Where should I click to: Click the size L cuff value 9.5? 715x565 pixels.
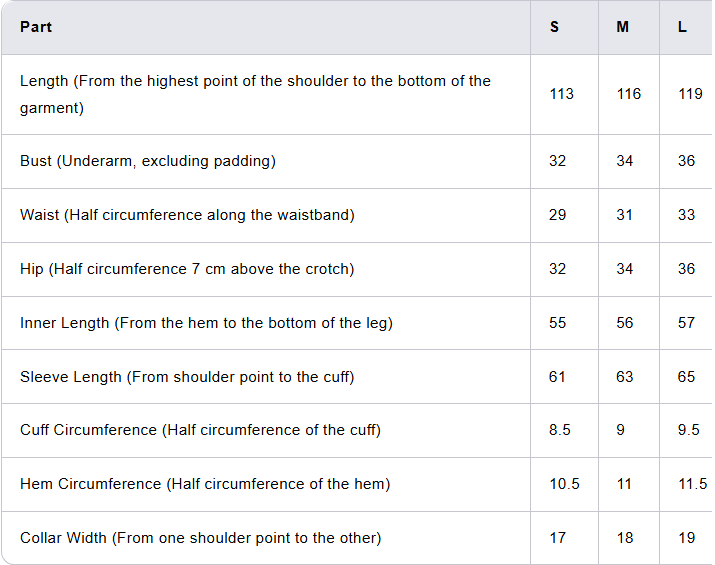[x=688, y=430]
